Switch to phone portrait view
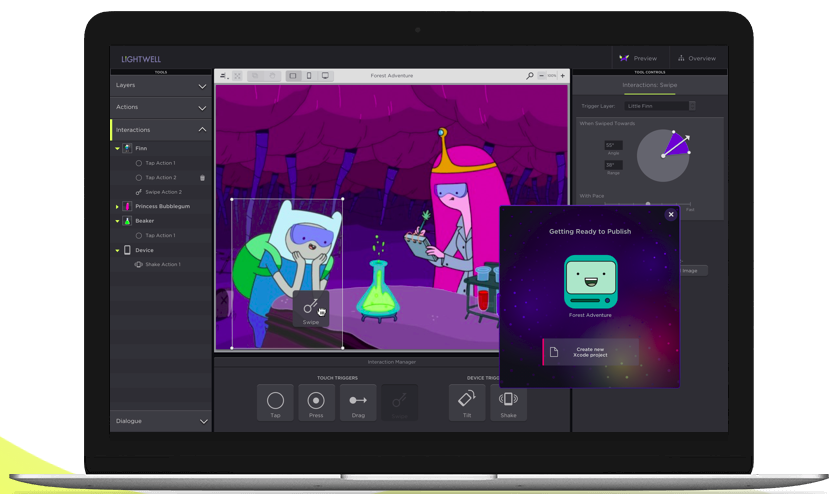Image resolution: width=838 pixels, height=494 pixels. point(309,76)
